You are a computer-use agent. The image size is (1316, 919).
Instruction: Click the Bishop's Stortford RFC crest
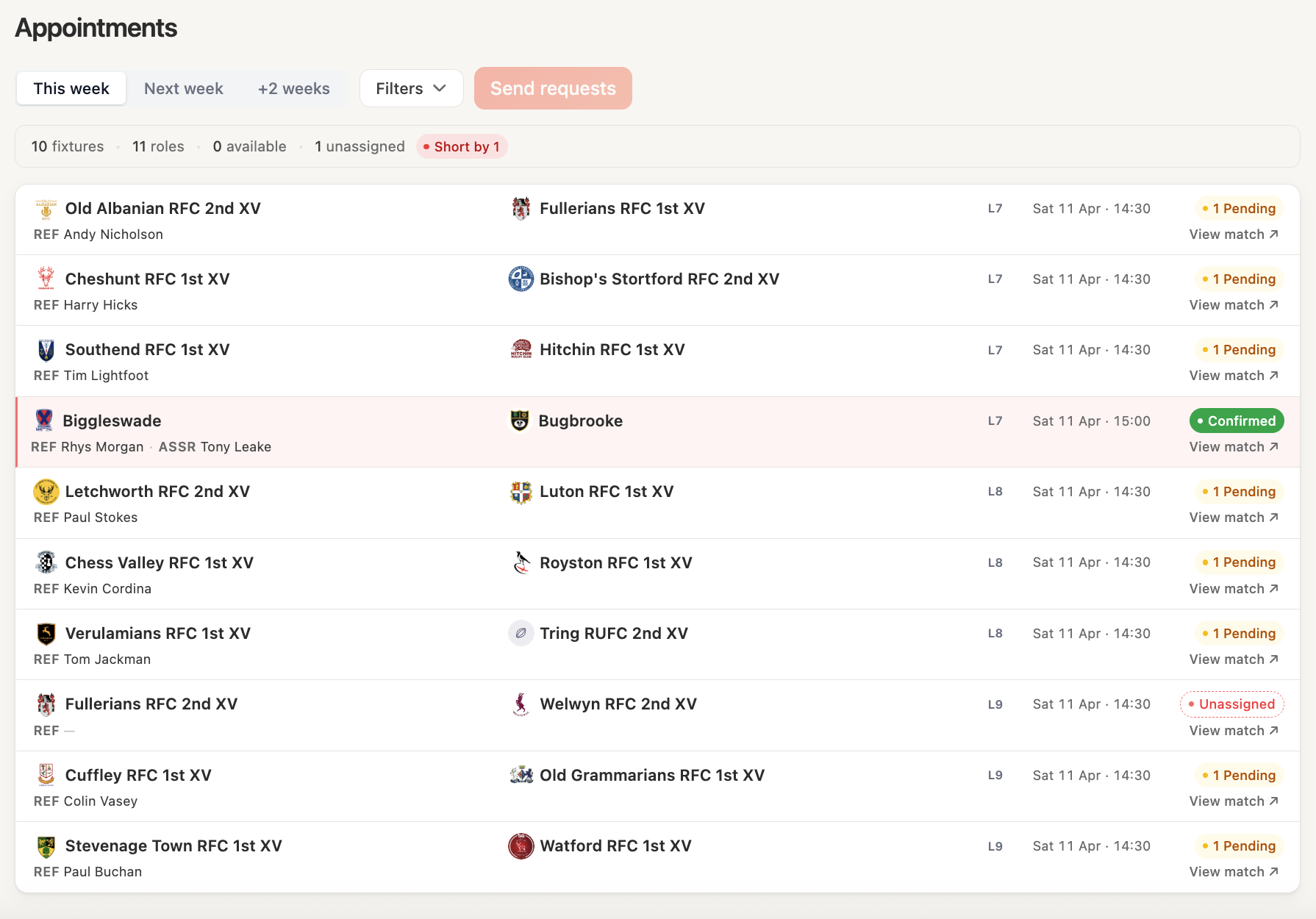pyautogui.click(x=521, y=279)
